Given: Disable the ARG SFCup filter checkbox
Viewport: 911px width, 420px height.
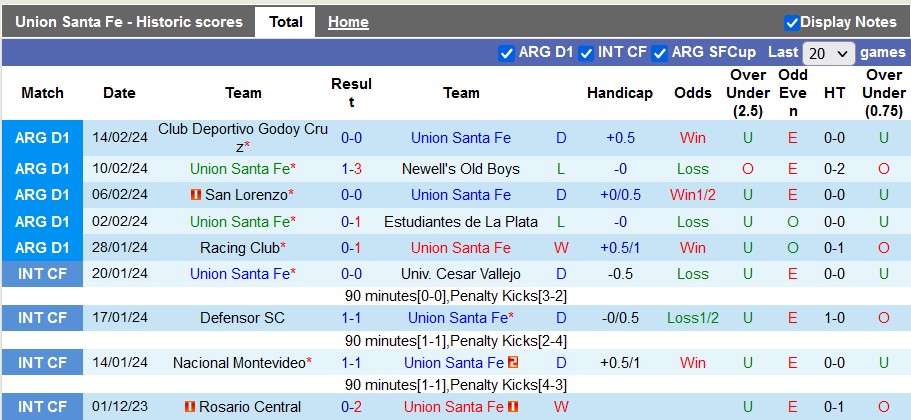Looking at the screenshot, I should pos(660,53).
